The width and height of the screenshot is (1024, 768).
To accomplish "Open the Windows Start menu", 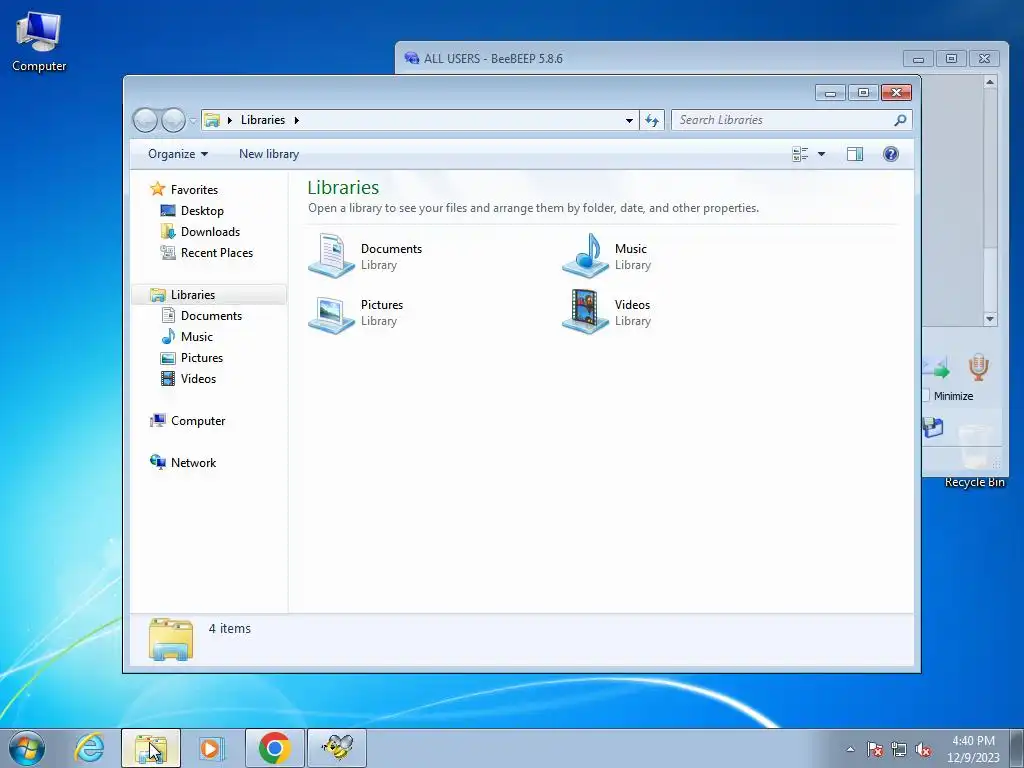I will click(x=27, y=748).
